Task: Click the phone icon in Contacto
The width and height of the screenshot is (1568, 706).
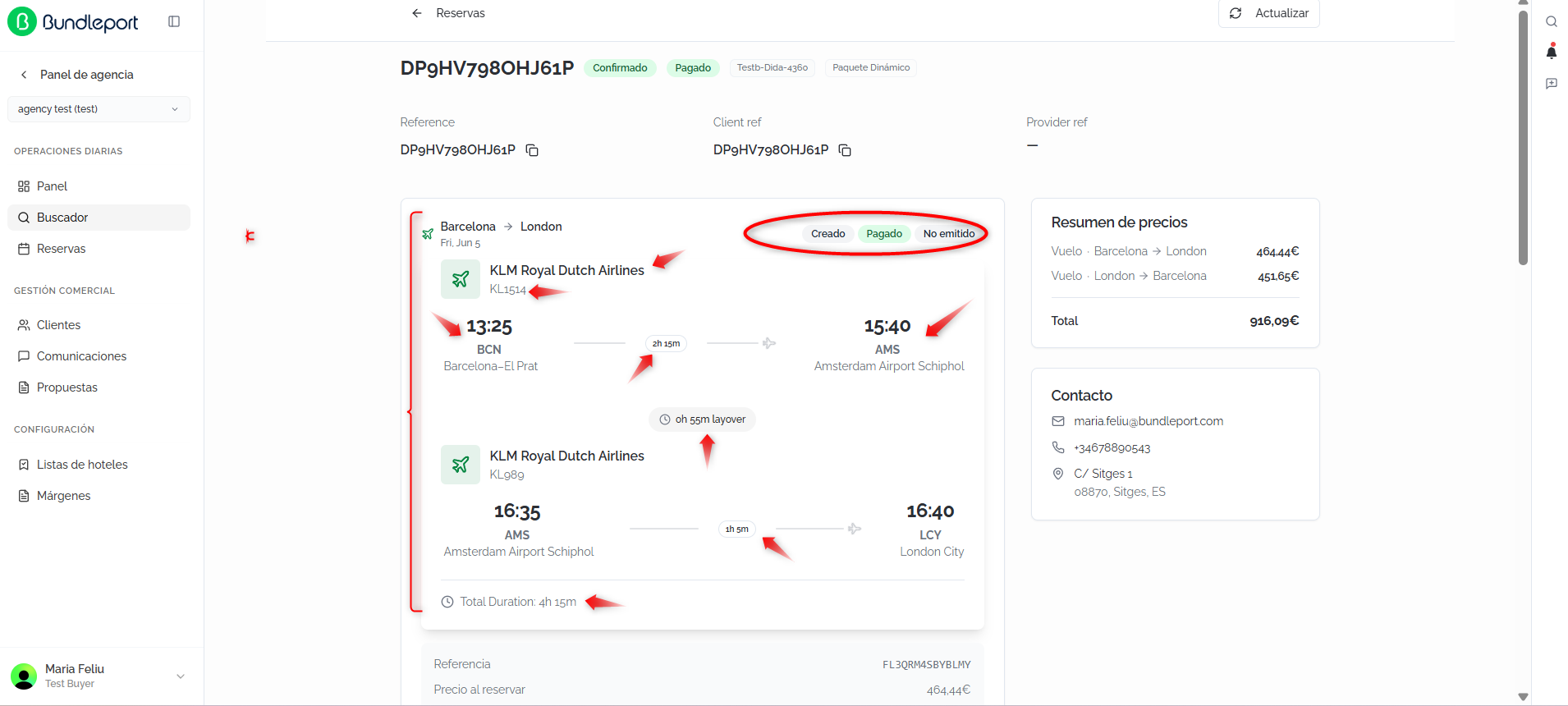Action: 1058,447
